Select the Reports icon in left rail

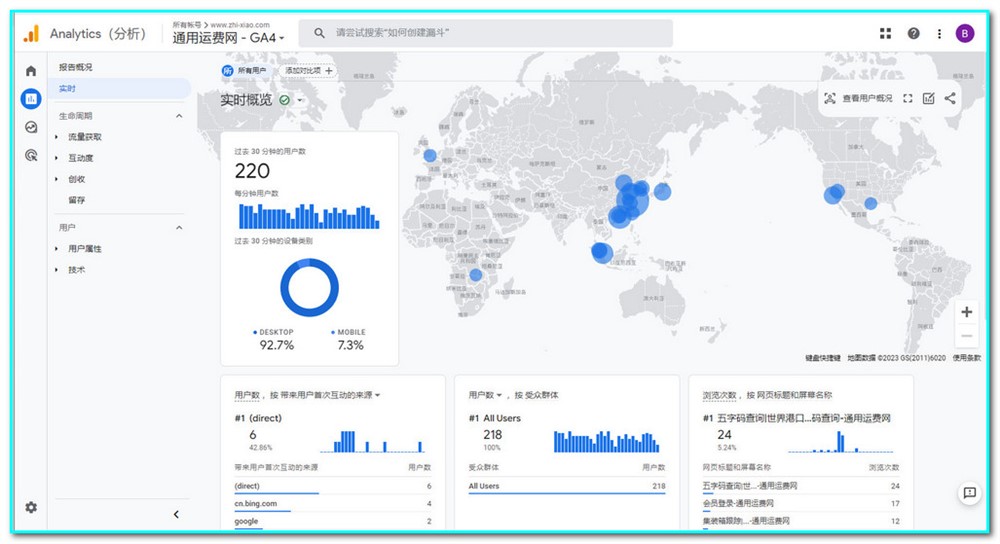[31, 98]
